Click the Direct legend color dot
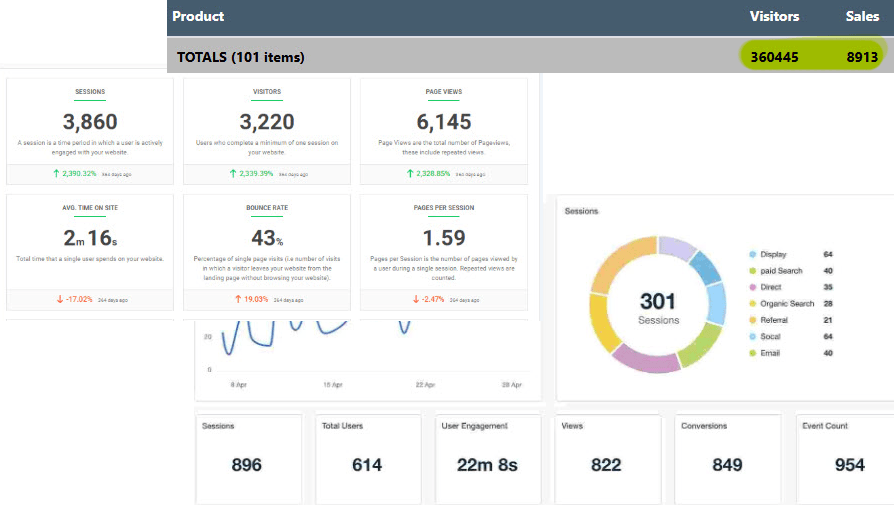 pos(751,287)
